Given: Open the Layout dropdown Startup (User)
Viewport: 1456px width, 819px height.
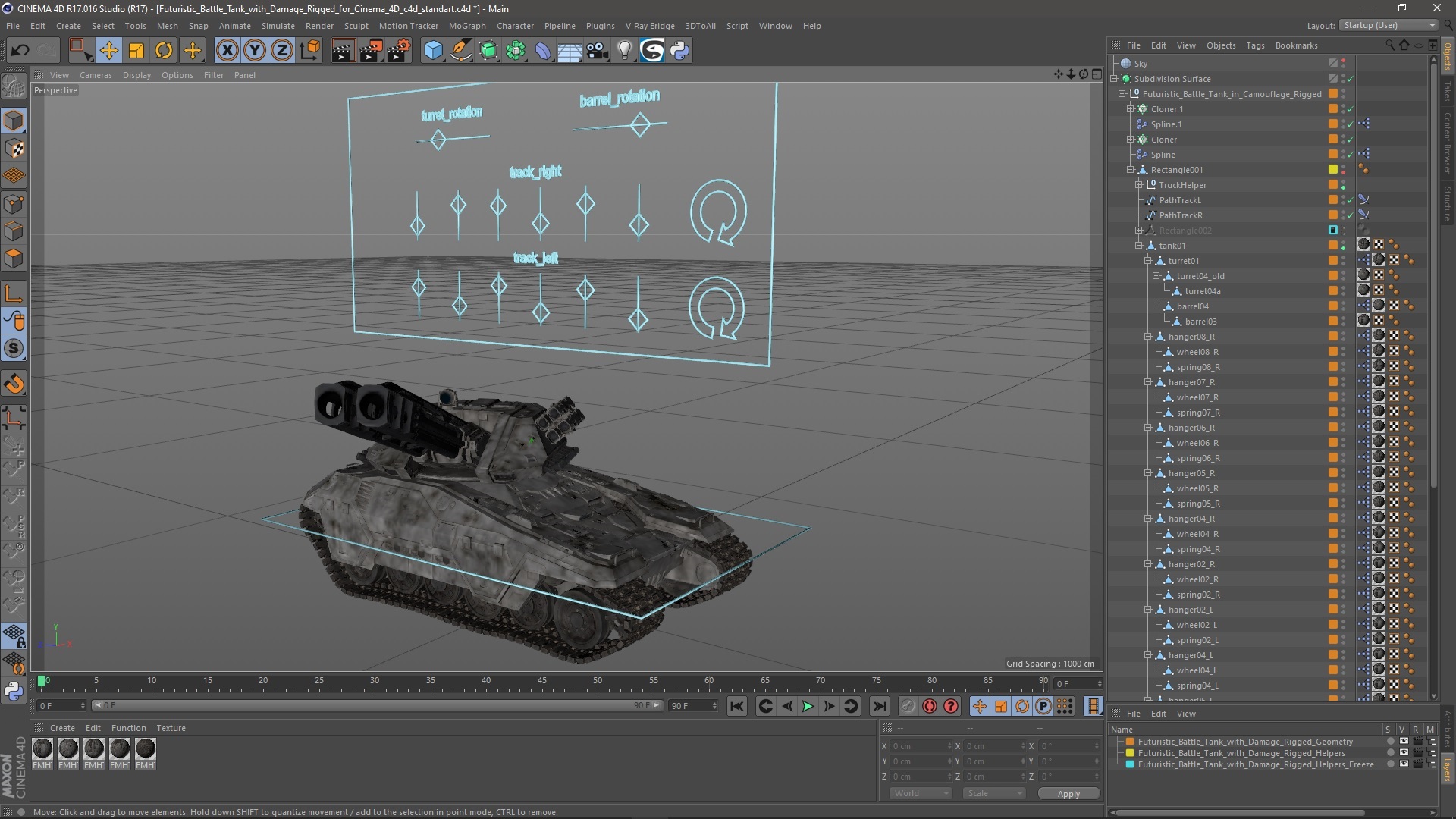Looking at the screenshot, I should click(x=1389, y=25).
